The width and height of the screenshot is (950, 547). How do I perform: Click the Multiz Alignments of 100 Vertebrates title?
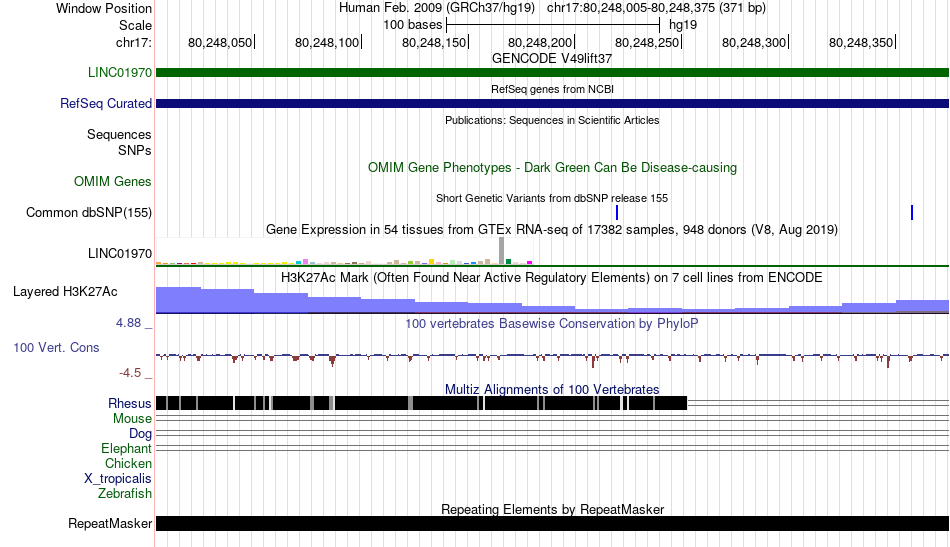point(551,389)
